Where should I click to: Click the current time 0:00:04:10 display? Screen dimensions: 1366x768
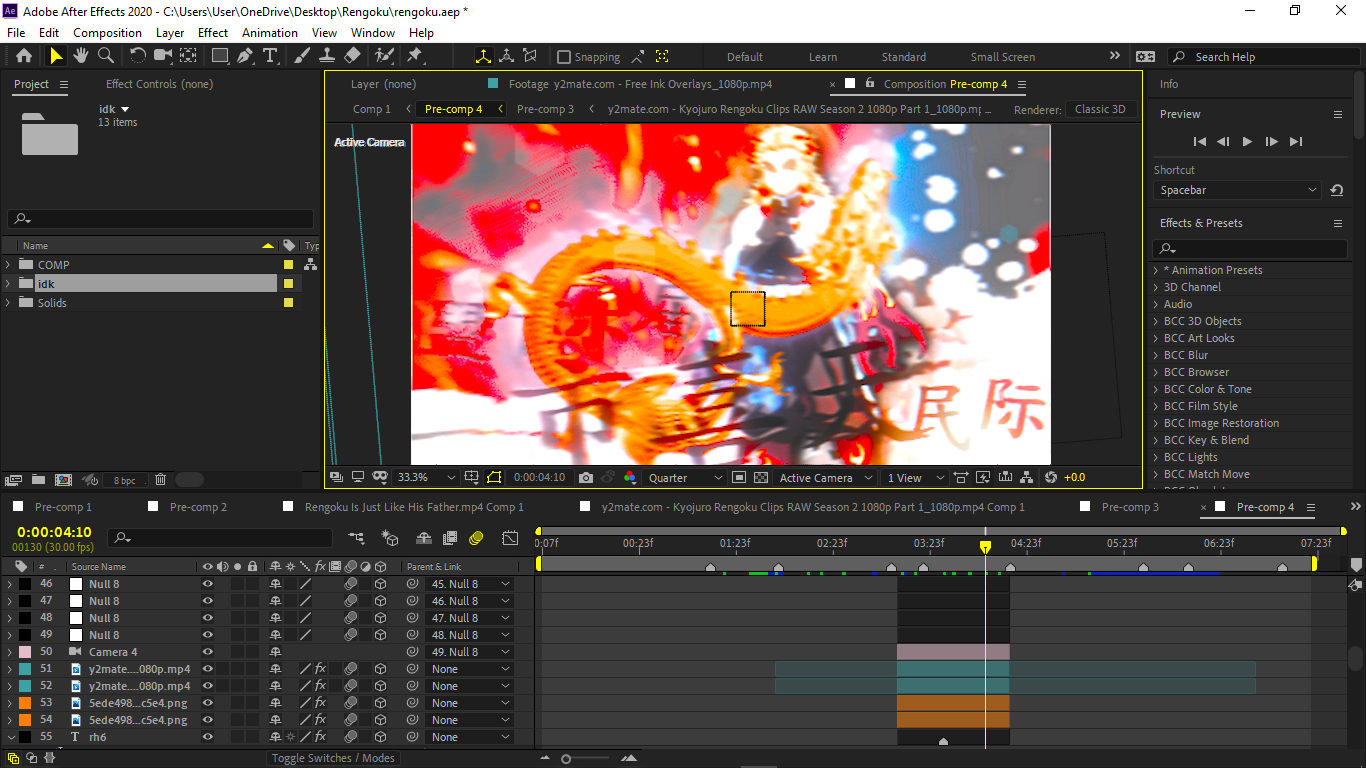54,532
